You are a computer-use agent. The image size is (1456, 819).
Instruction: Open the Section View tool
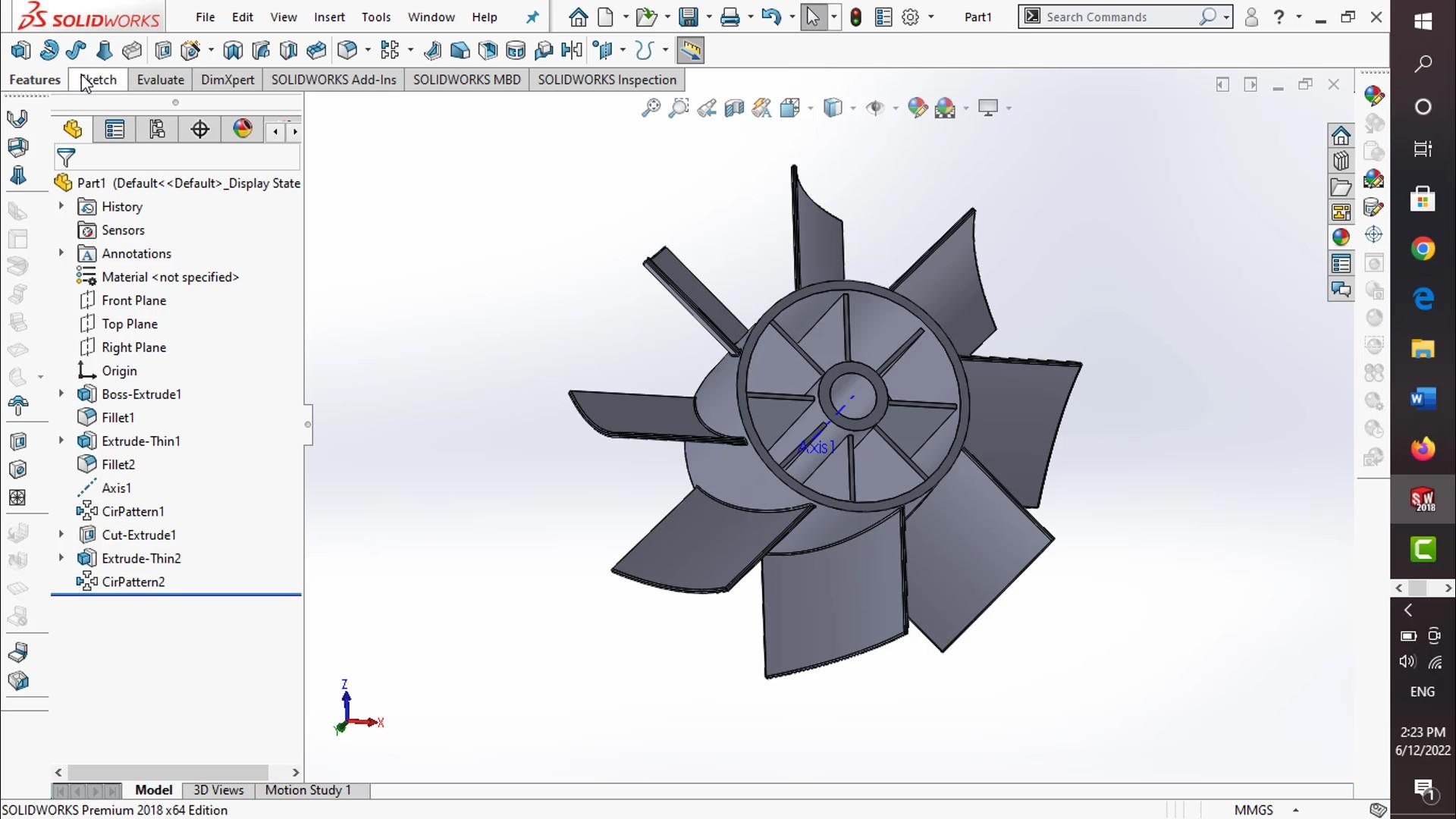pos(734,108)
